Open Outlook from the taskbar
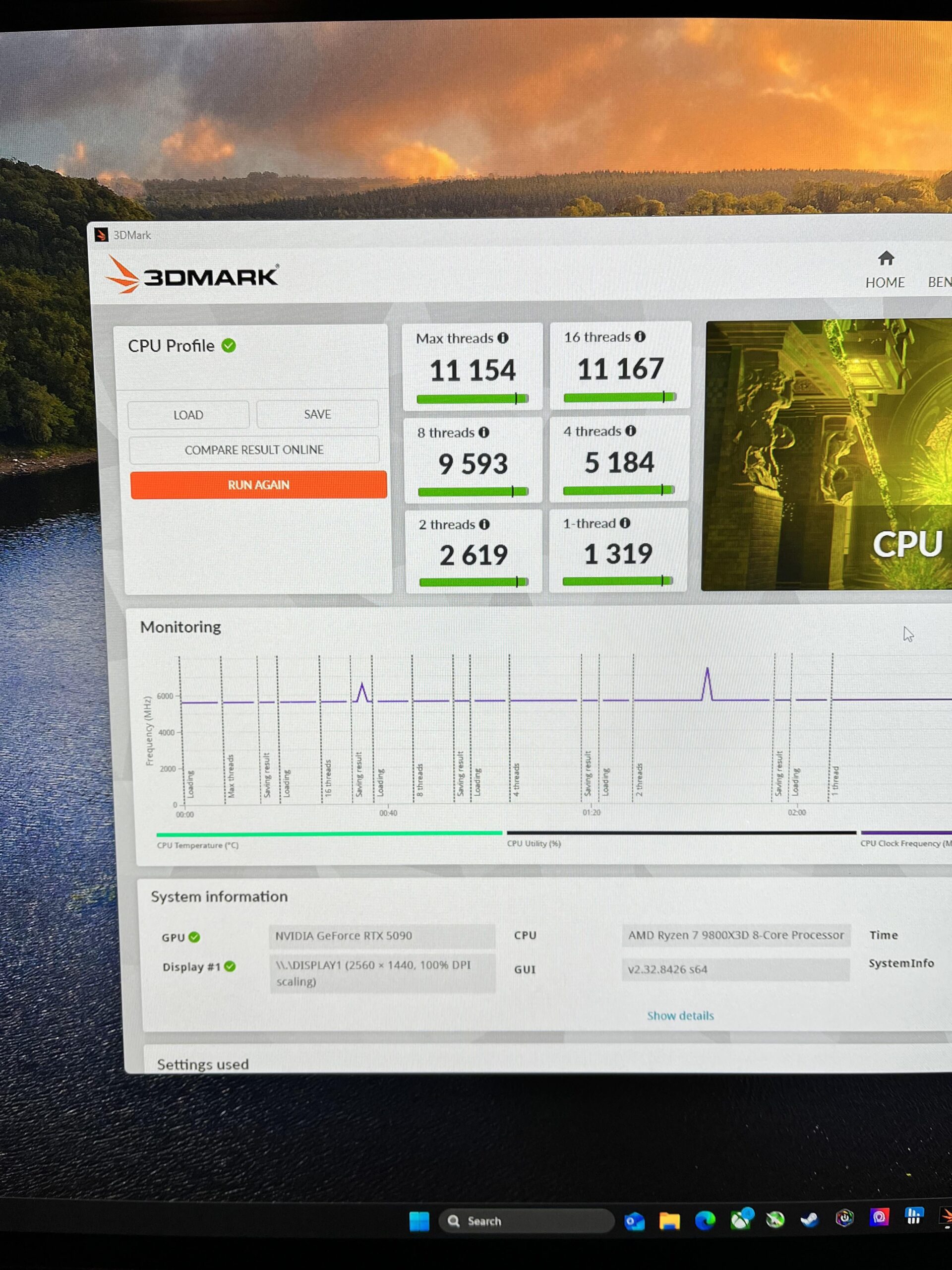 [x=634, y=1220]
